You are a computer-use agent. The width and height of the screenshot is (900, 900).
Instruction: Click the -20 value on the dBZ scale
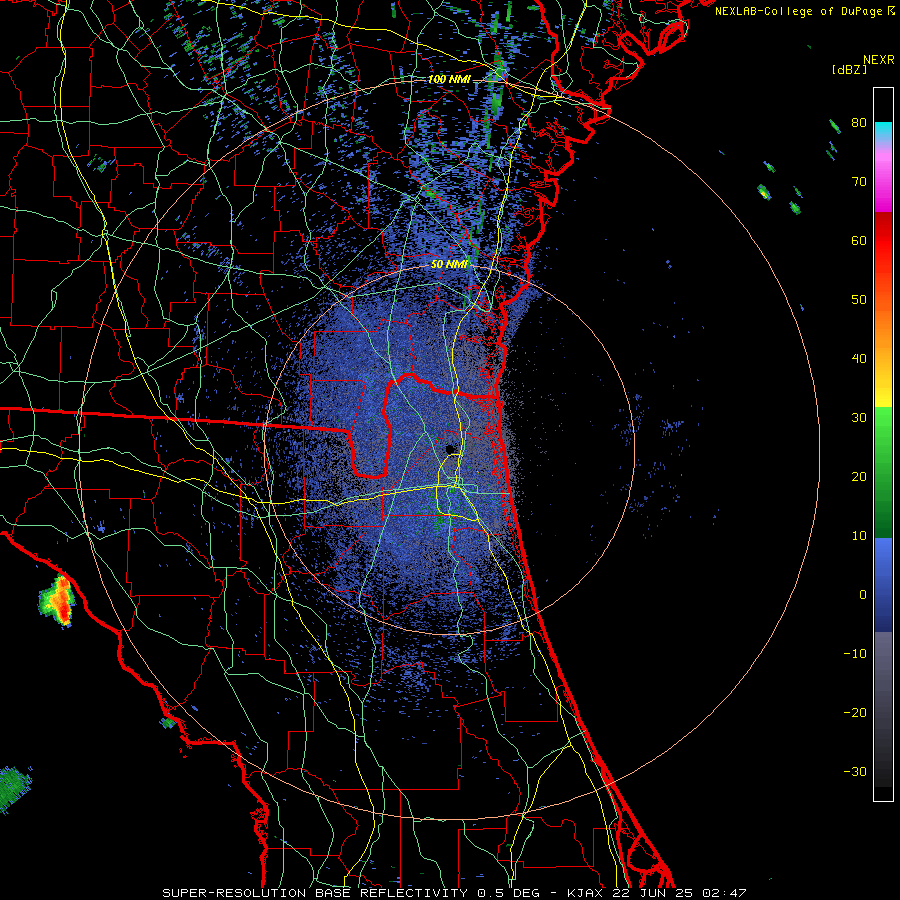point(855,713)
